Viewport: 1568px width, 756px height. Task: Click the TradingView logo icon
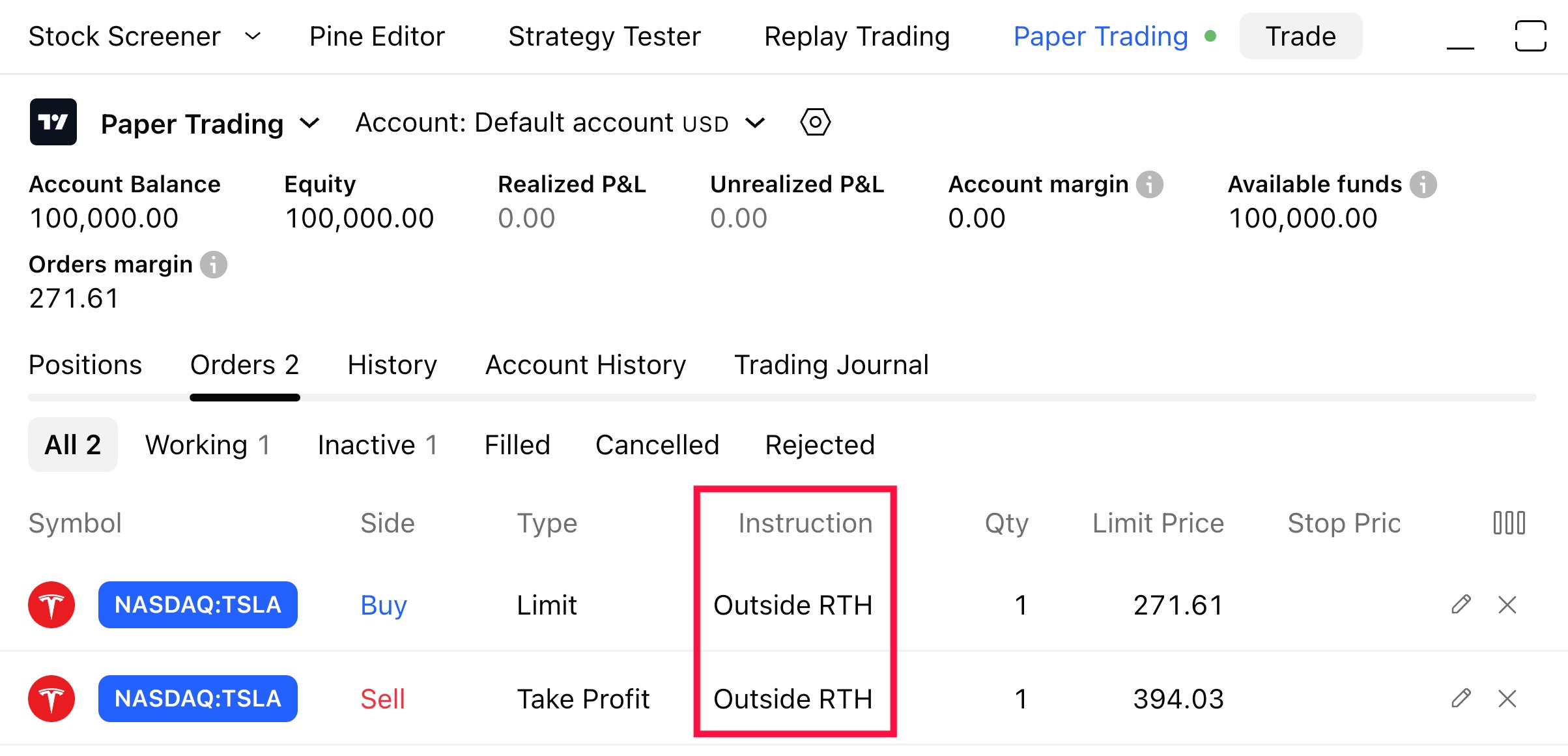53,123
